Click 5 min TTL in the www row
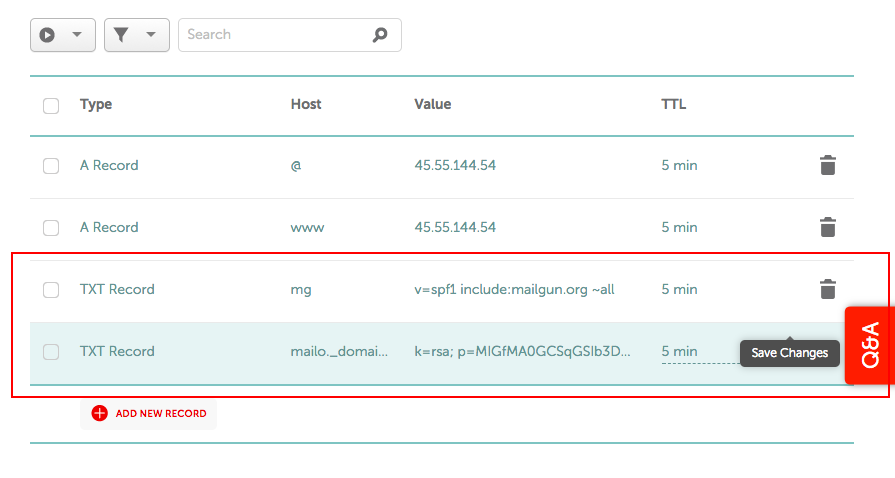895x478 pixels. tap(679, 227)
